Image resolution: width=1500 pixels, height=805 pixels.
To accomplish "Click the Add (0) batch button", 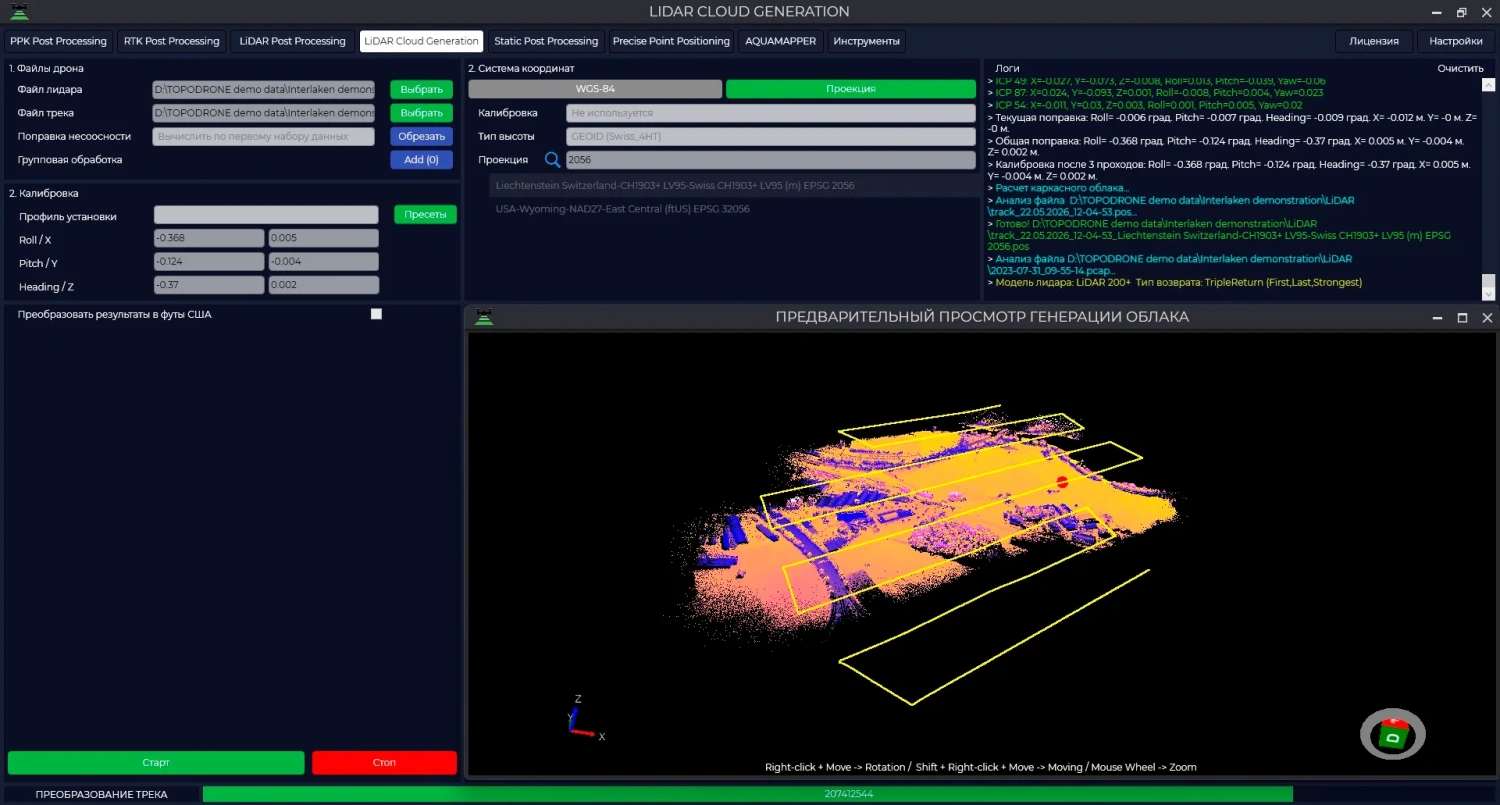I will click(421, 160).
